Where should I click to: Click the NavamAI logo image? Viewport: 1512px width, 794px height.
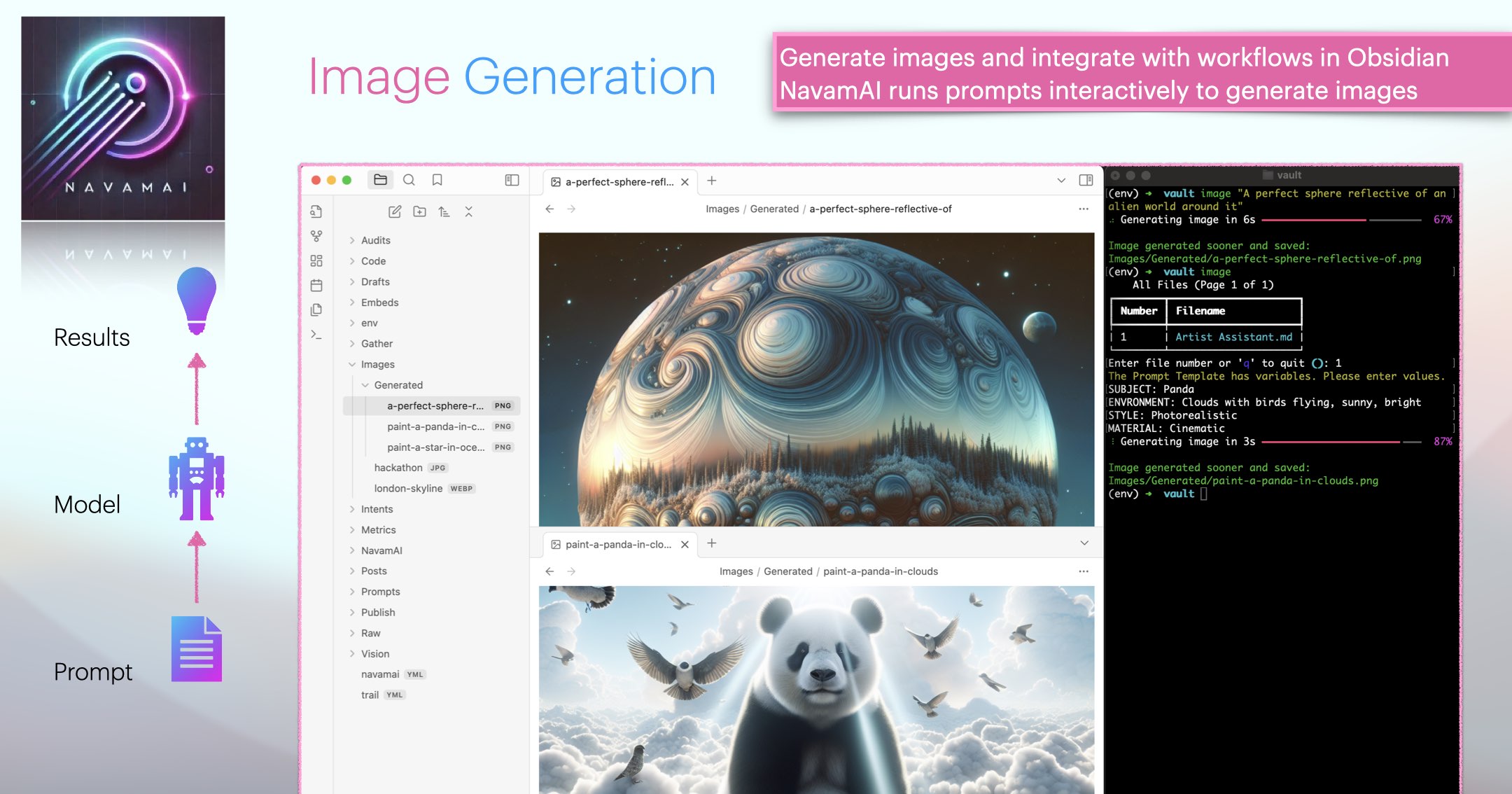click(123, 118)
